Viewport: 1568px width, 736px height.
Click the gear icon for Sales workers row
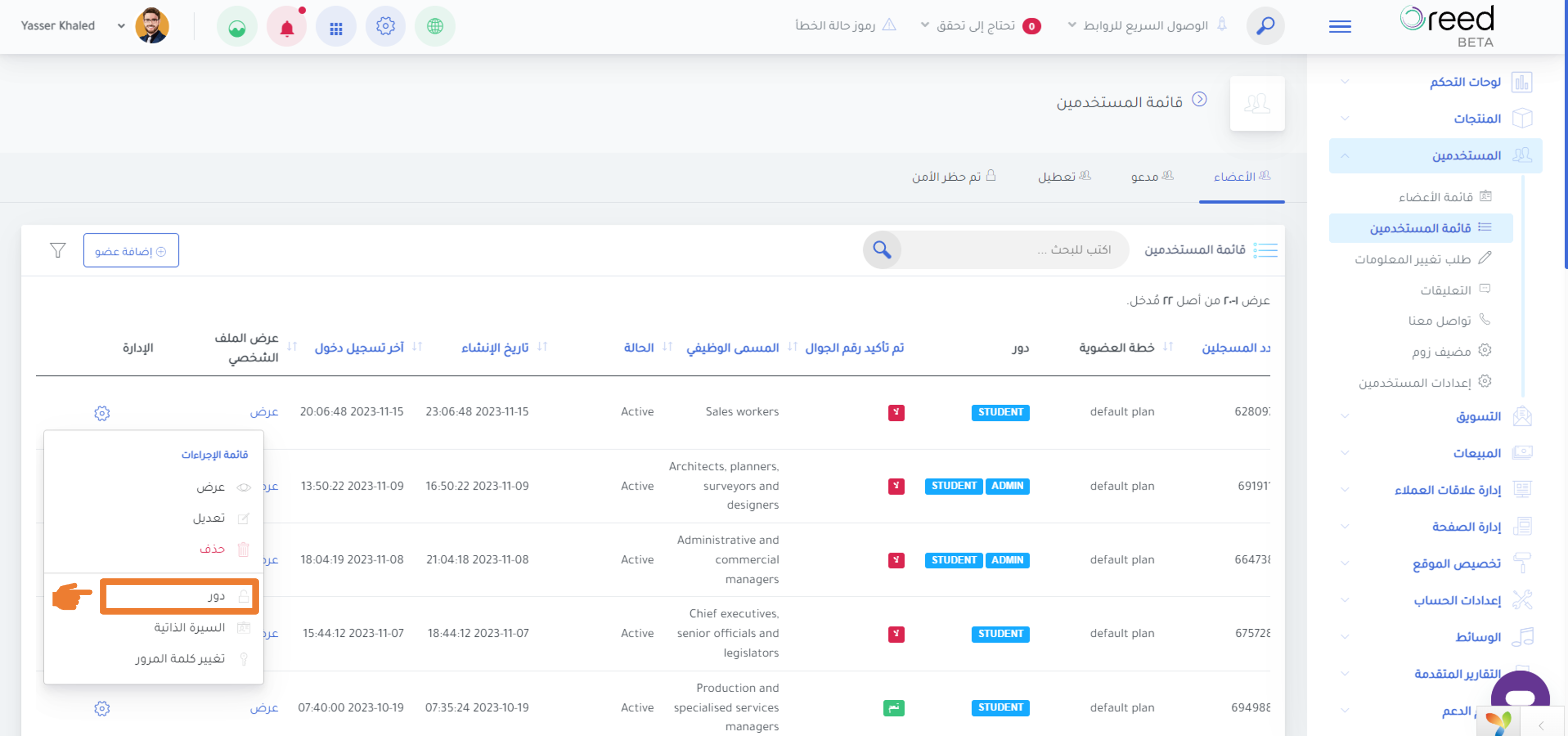102,413
